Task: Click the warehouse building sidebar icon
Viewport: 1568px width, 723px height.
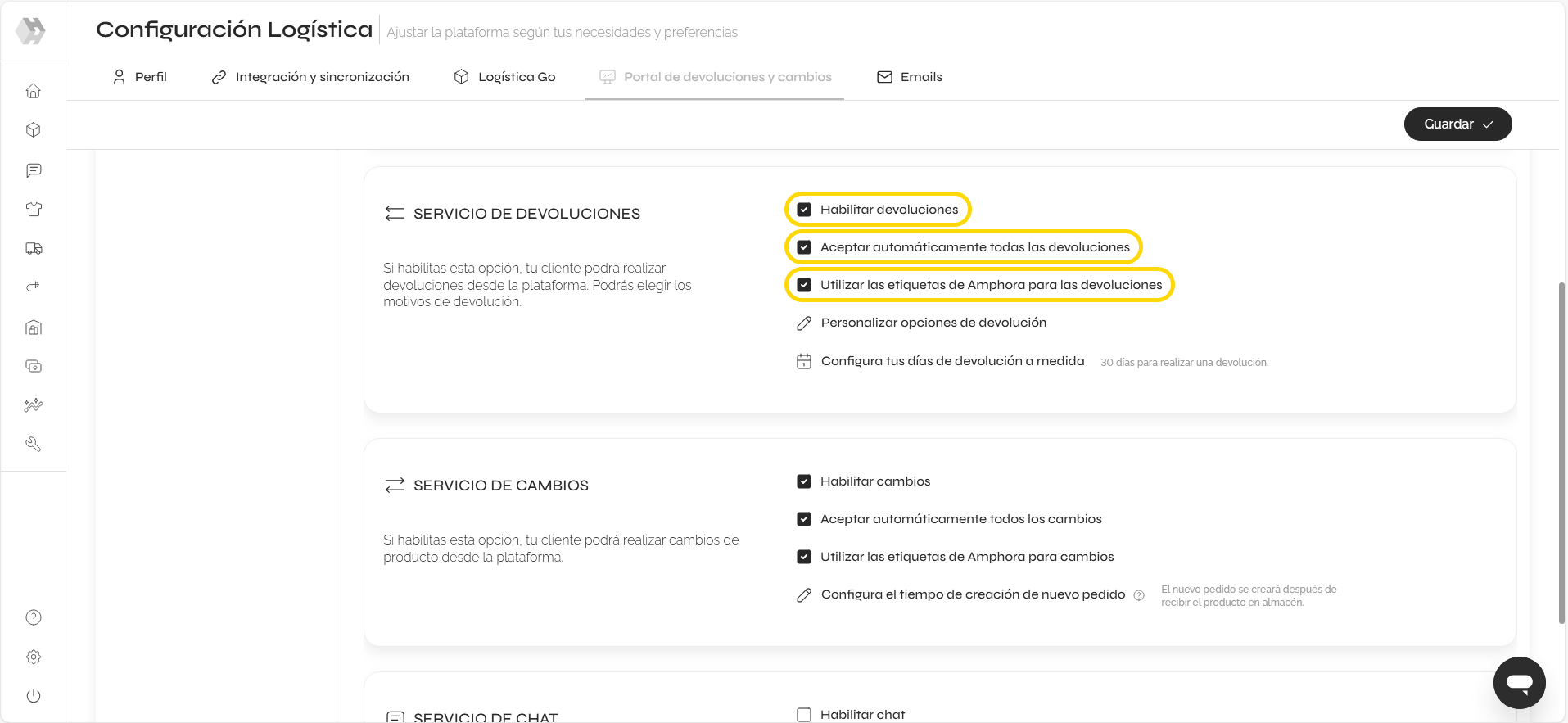Action: pyautogui.click(x=34, y=328)
